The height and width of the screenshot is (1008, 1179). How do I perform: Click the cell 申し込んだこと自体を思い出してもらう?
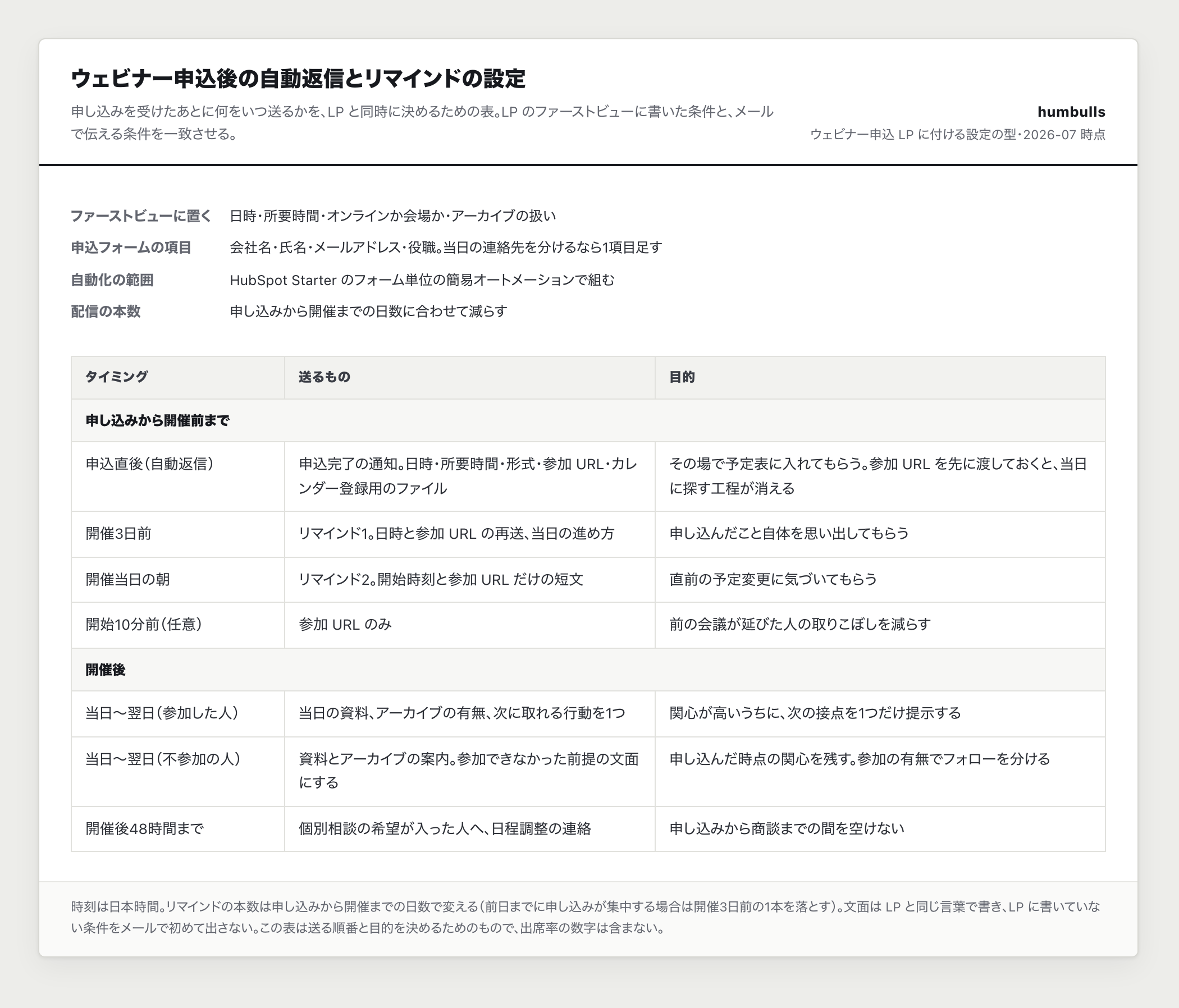(880, 534)
